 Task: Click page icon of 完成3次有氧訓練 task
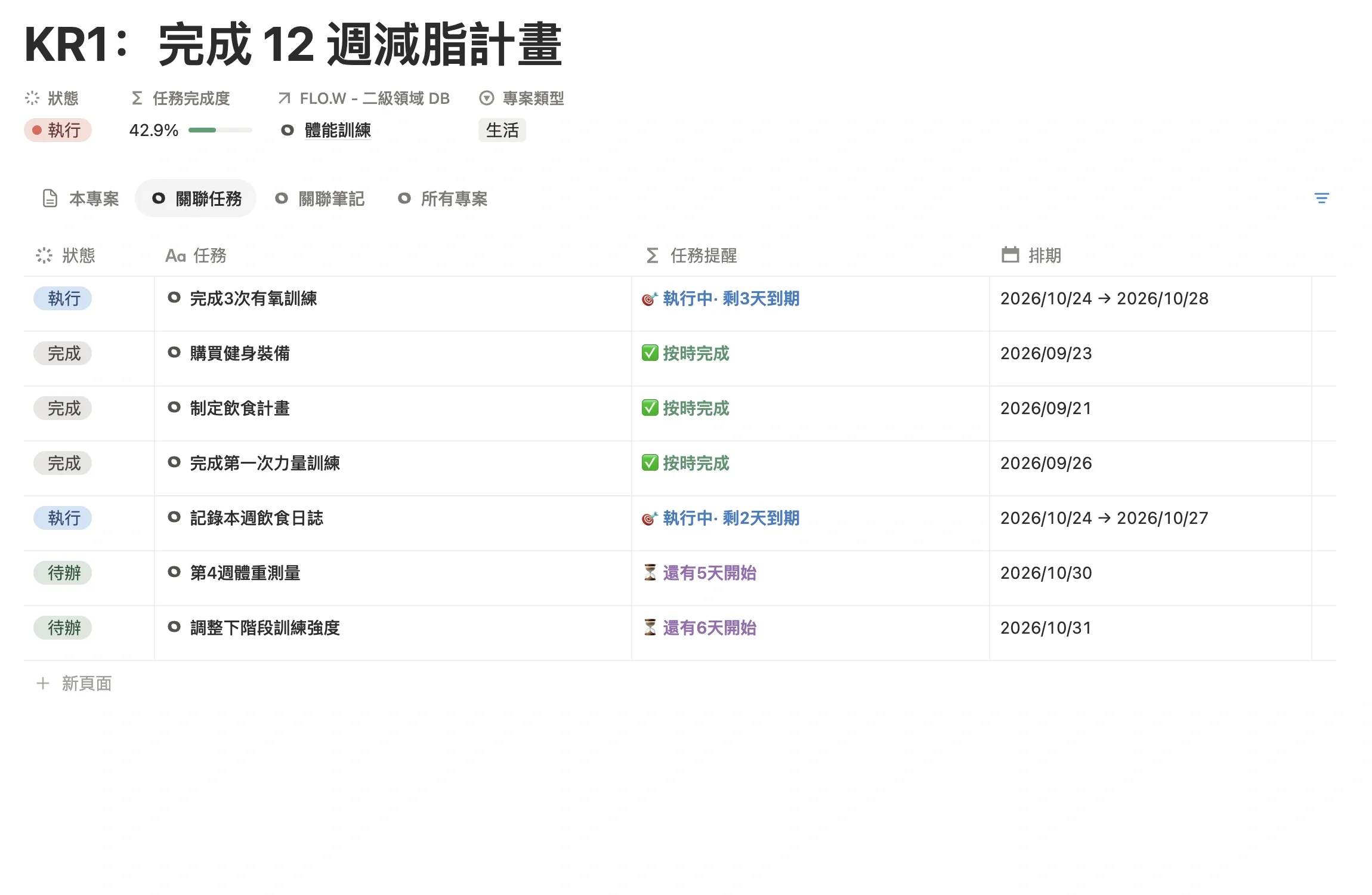coord(174,297)
